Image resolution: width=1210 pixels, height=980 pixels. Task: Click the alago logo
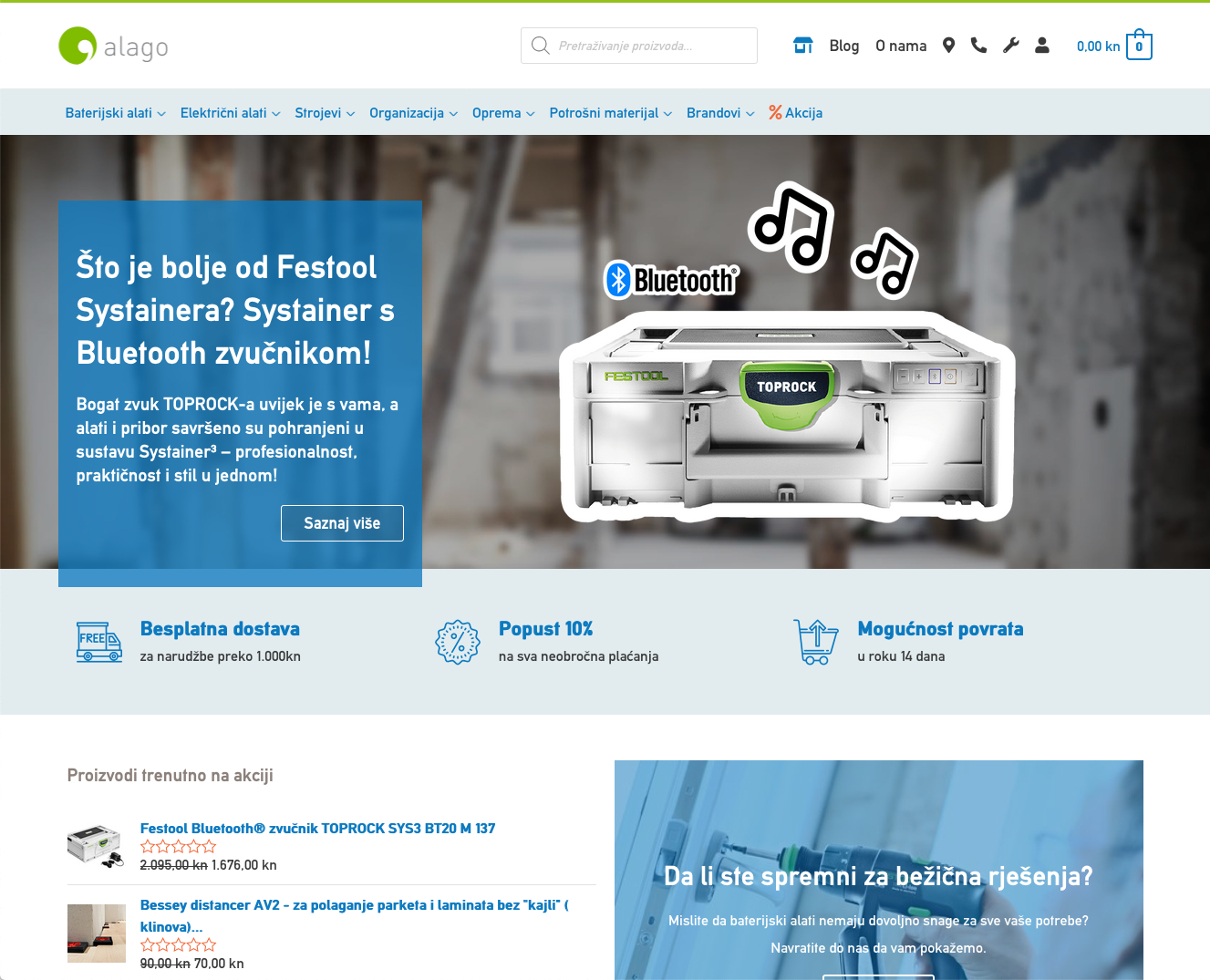[113, 46]
